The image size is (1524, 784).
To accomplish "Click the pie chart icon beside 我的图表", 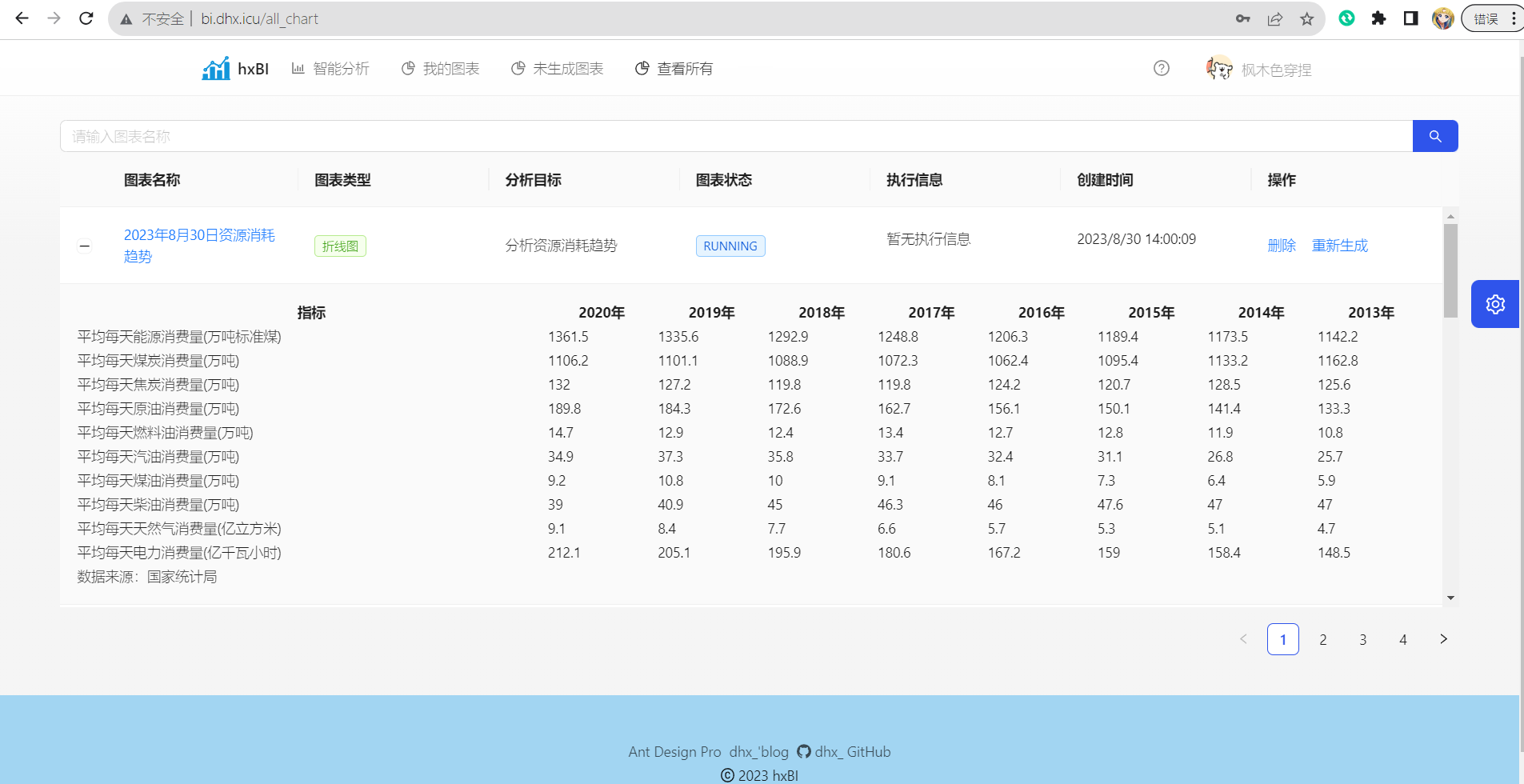I will click(x=407, y=68).
